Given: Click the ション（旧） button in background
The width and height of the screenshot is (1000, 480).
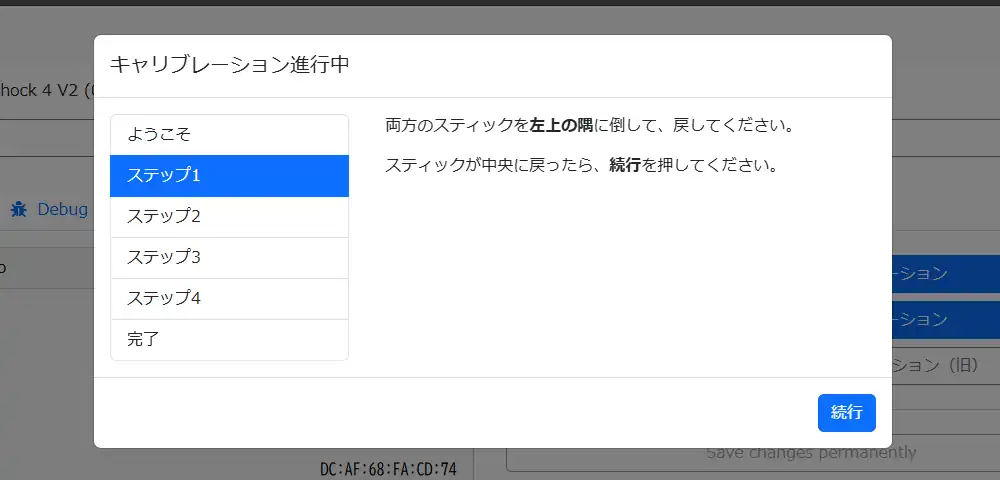Looking at the screenshot, I should [x=946, y=365].
